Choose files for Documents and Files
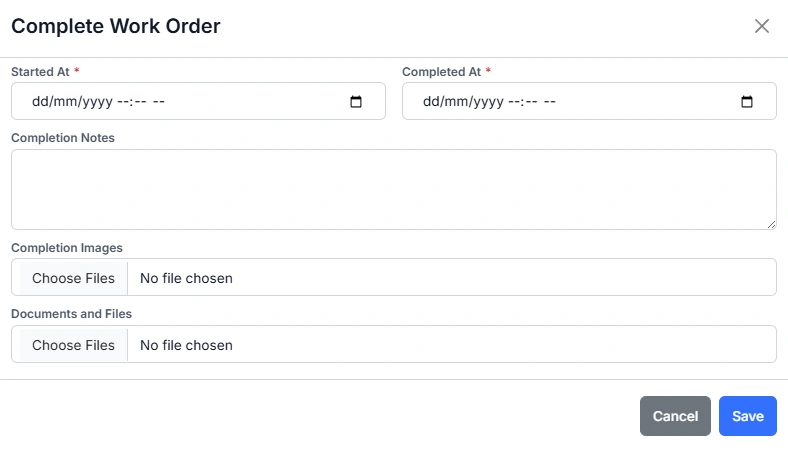 tap(73, 345)
